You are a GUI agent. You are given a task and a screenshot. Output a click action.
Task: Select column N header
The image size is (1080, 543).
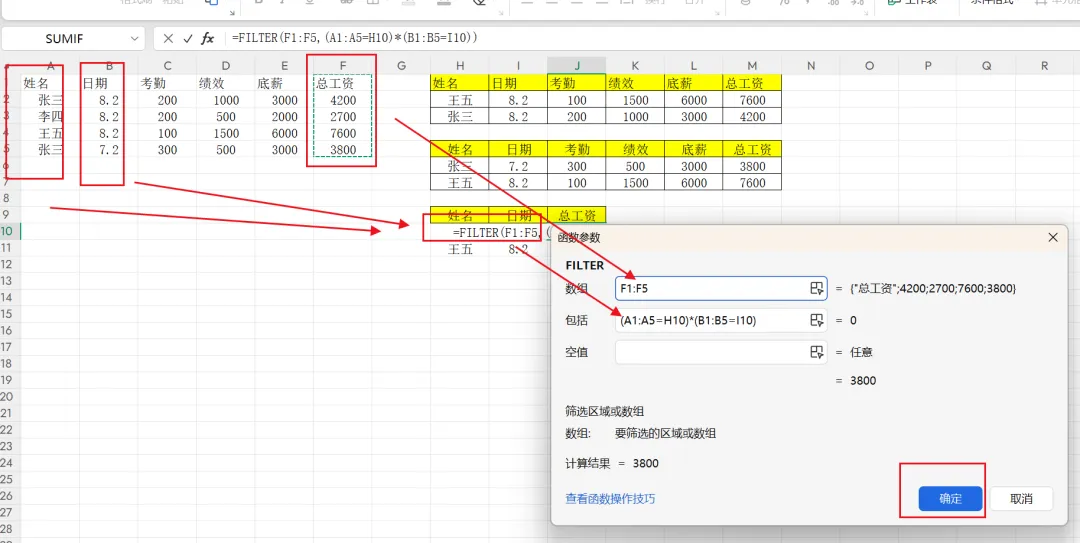coord(811,66)
